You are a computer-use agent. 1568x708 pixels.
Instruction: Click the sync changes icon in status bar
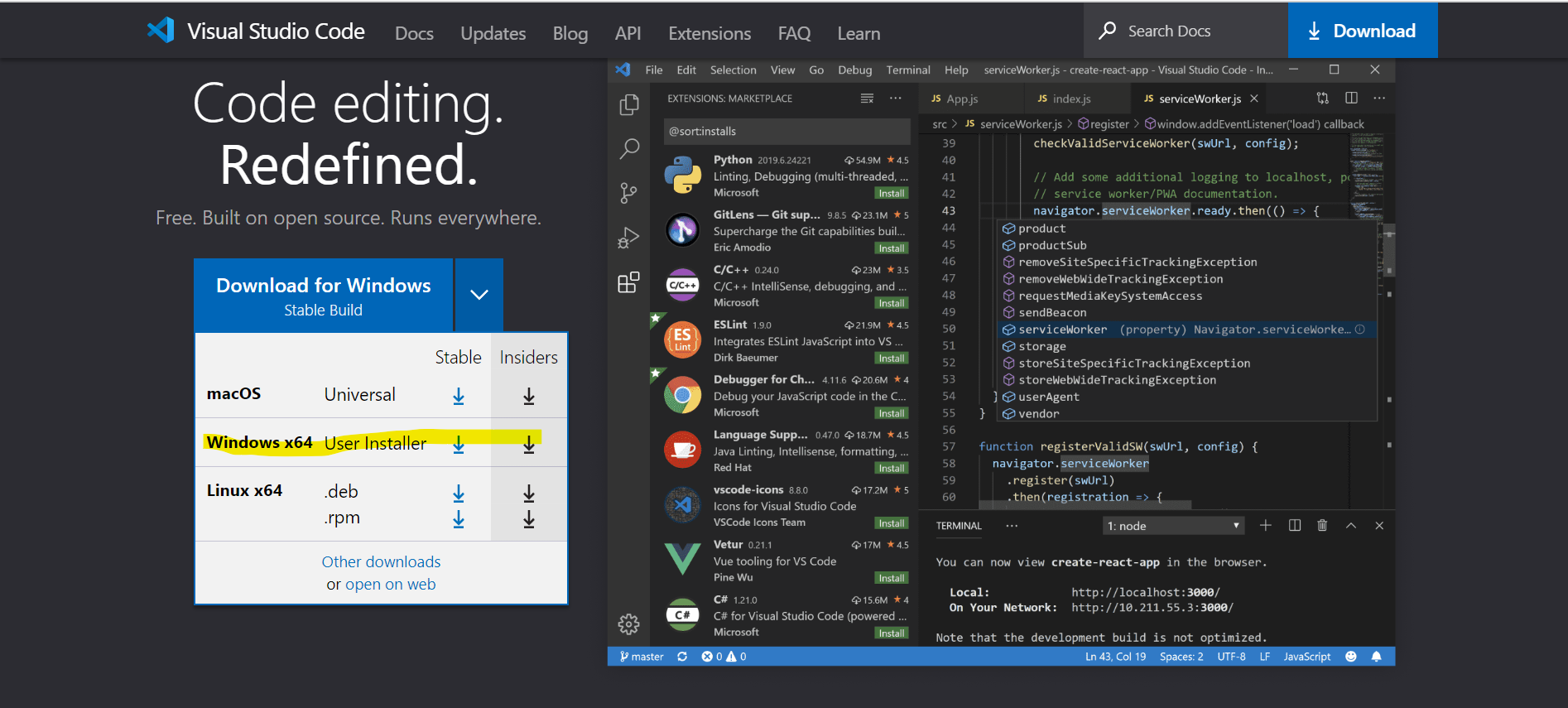click(x=682, y=657)
